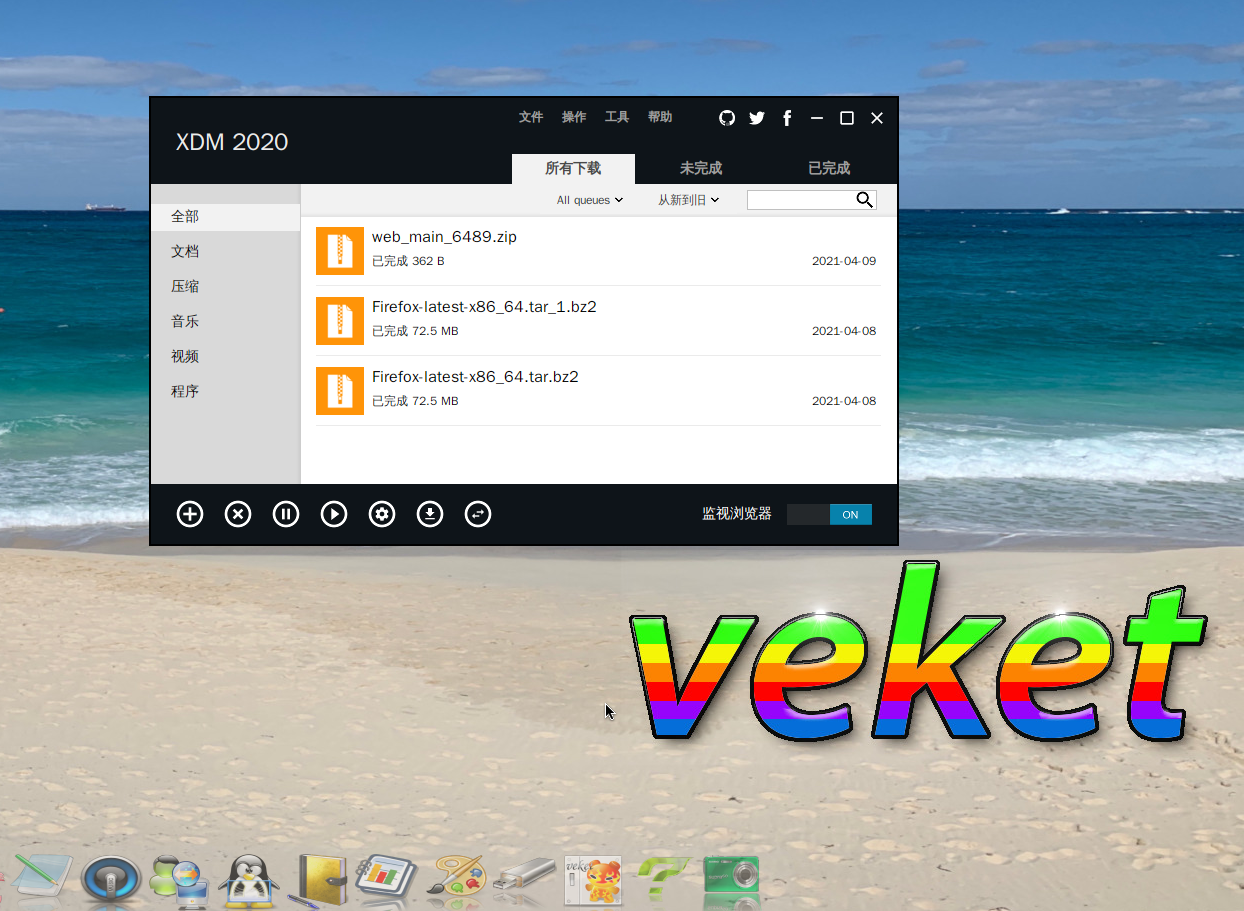Open the yellow notebook dock icon
Viewport: 1244px width, 911px height.
pyautogui.click(x=318, y=880)
